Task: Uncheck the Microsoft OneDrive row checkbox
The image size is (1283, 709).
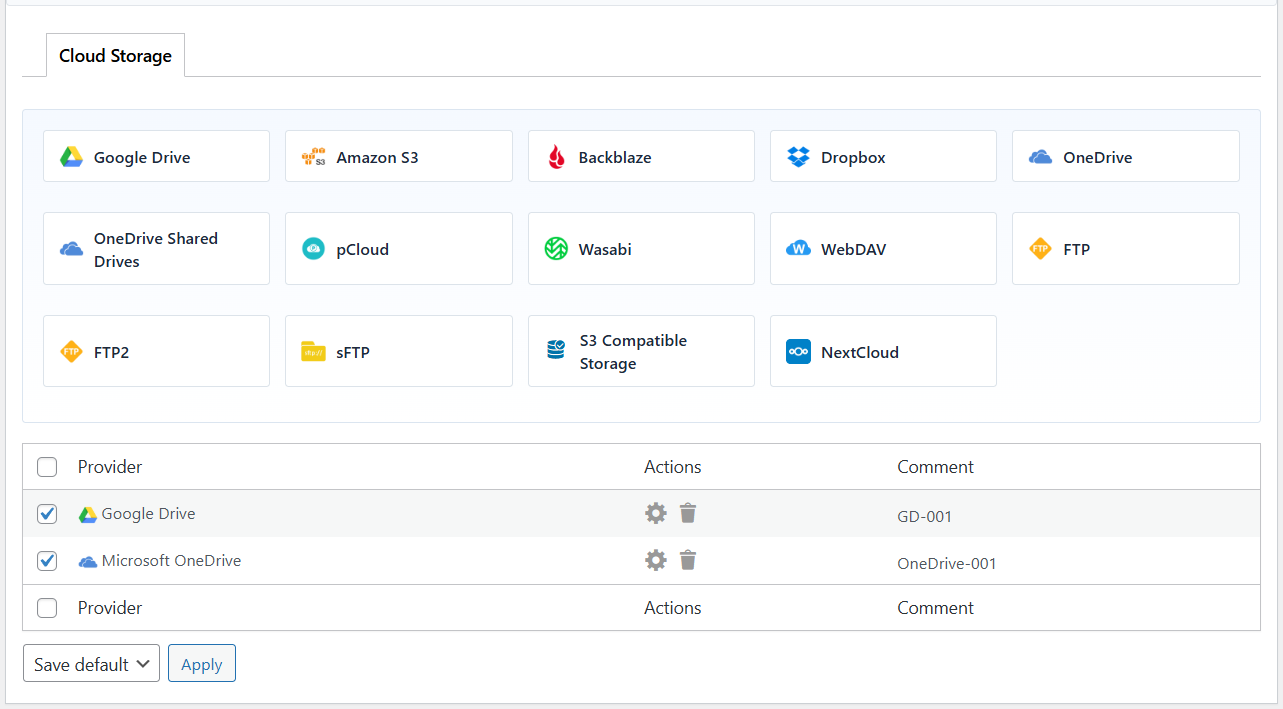Action: click(x=47, y=561)
